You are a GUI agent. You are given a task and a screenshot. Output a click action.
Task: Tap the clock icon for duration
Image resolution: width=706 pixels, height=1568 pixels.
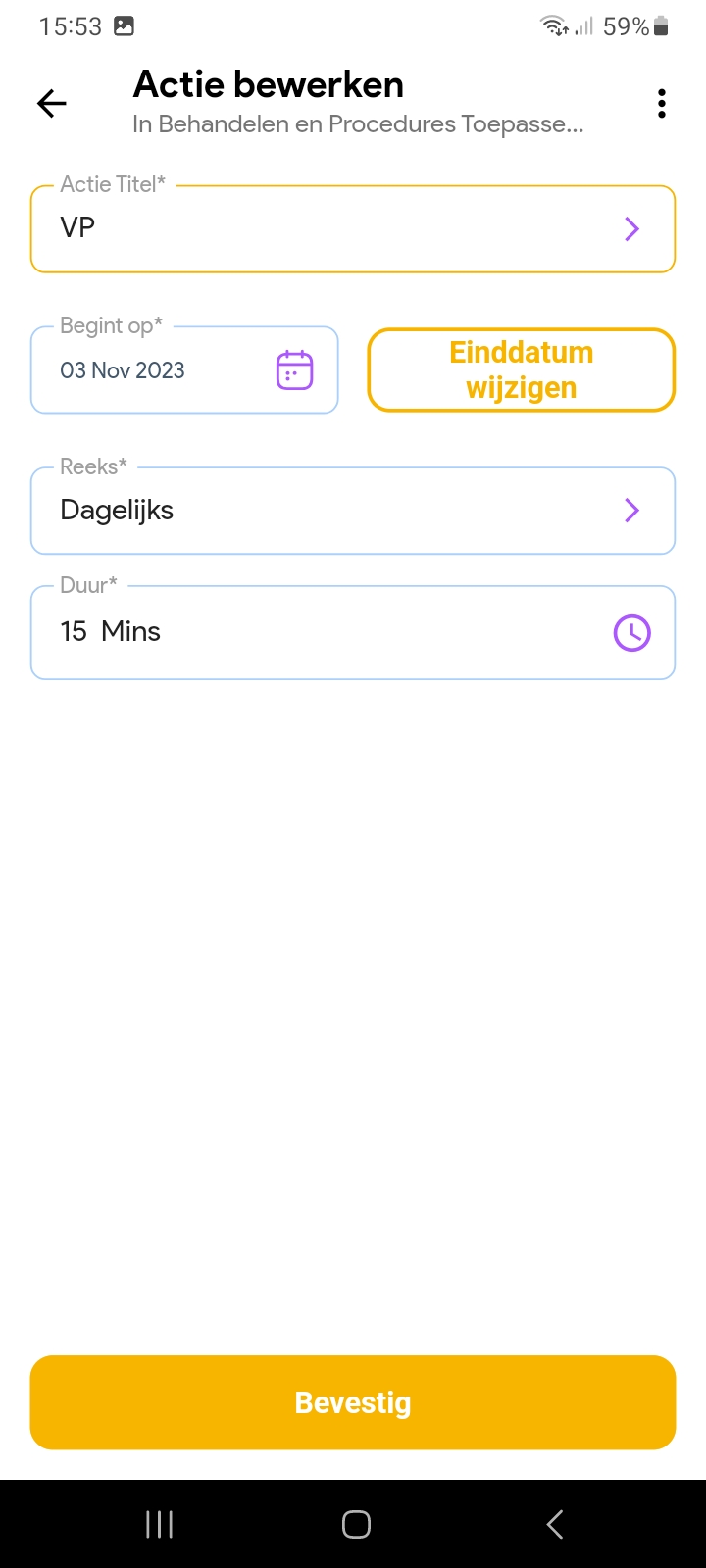pyautogui.click(x=632, y=632)
